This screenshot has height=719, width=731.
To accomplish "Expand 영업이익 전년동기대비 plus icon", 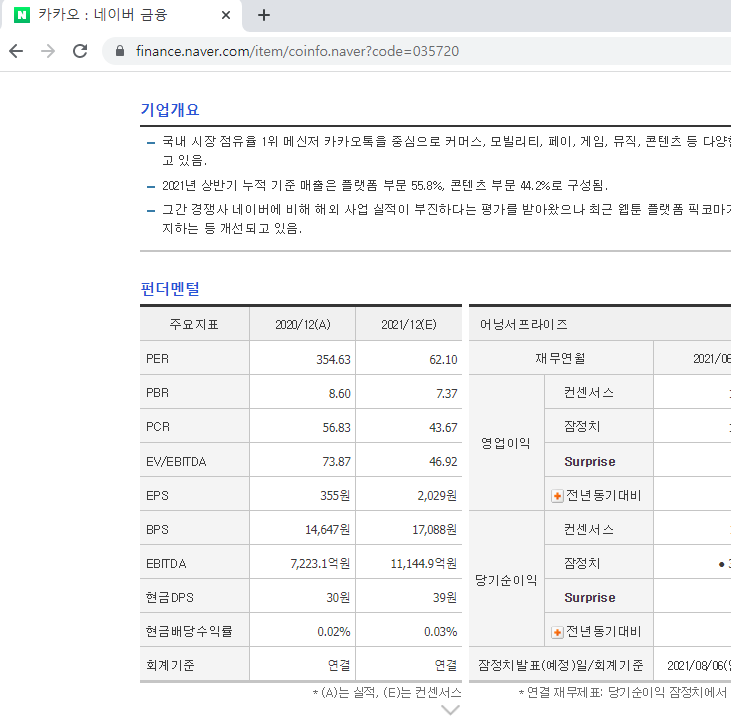I will point(557,496).
